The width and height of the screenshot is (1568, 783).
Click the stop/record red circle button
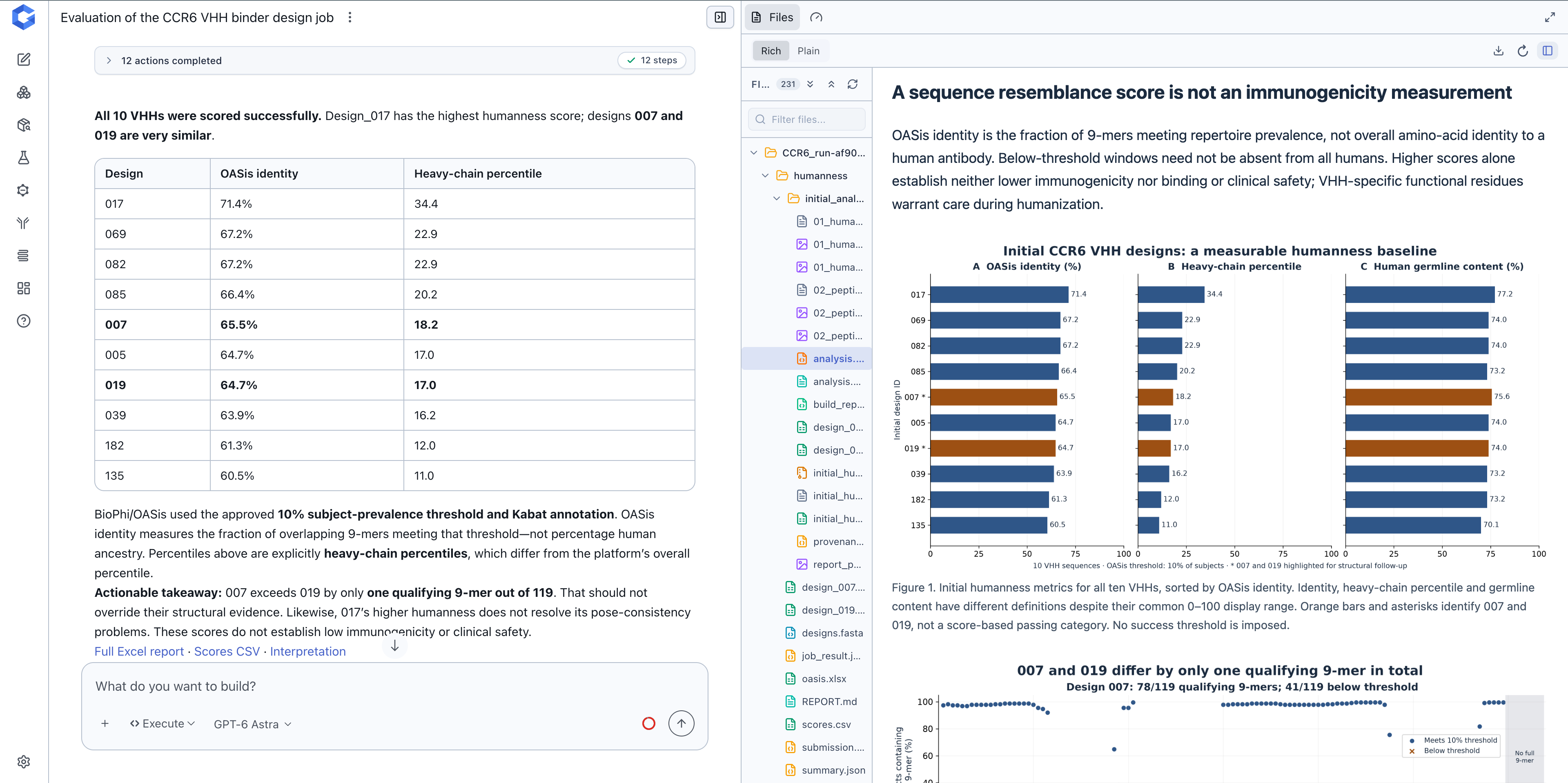click(x=649, y=723)
